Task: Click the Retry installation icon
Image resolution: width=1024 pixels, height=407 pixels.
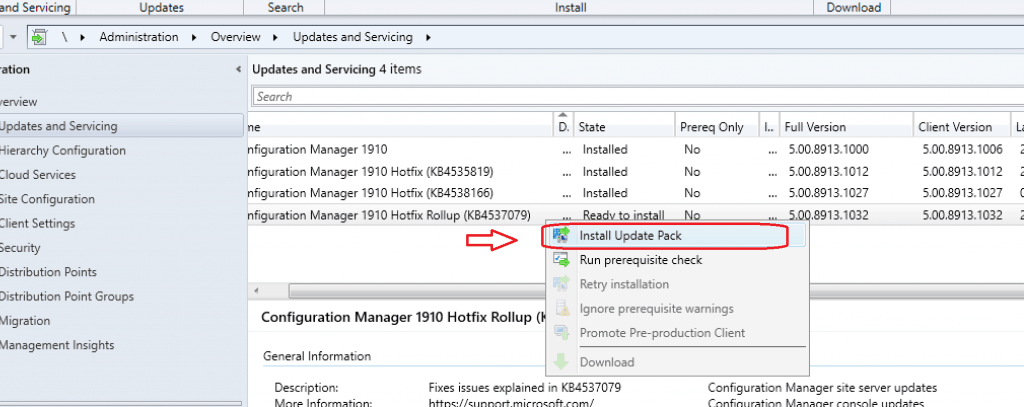Action: pyautogui.click(x=561, y=284)
